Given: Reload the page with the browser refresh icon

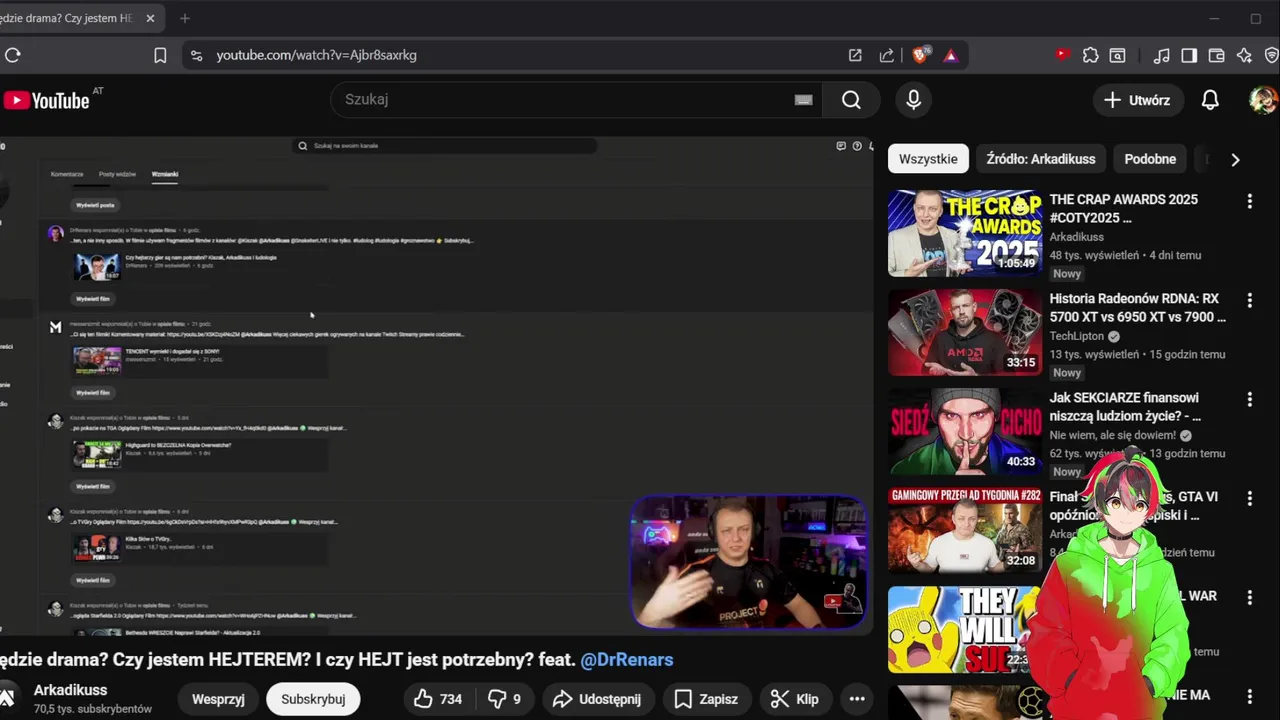Looking at the screenshot, I should (13, 55).
